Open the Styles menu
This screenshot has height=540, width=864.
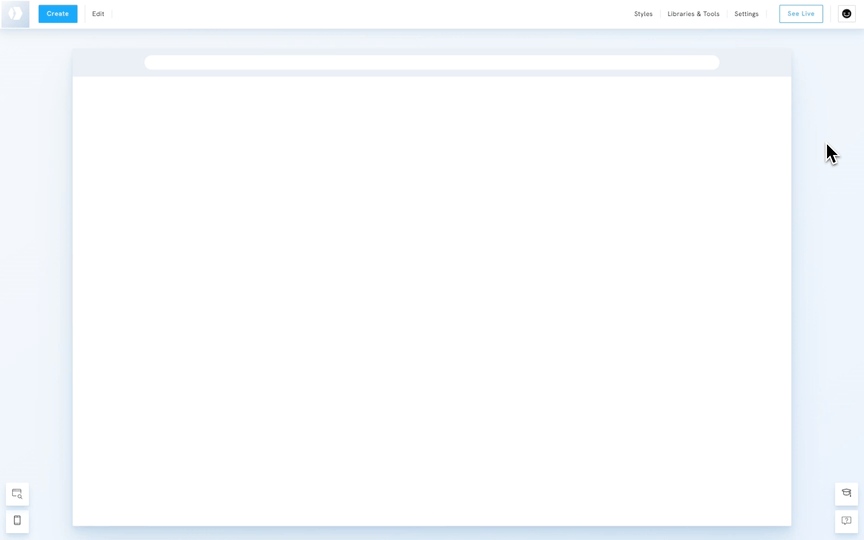click(x=643, y=14)
